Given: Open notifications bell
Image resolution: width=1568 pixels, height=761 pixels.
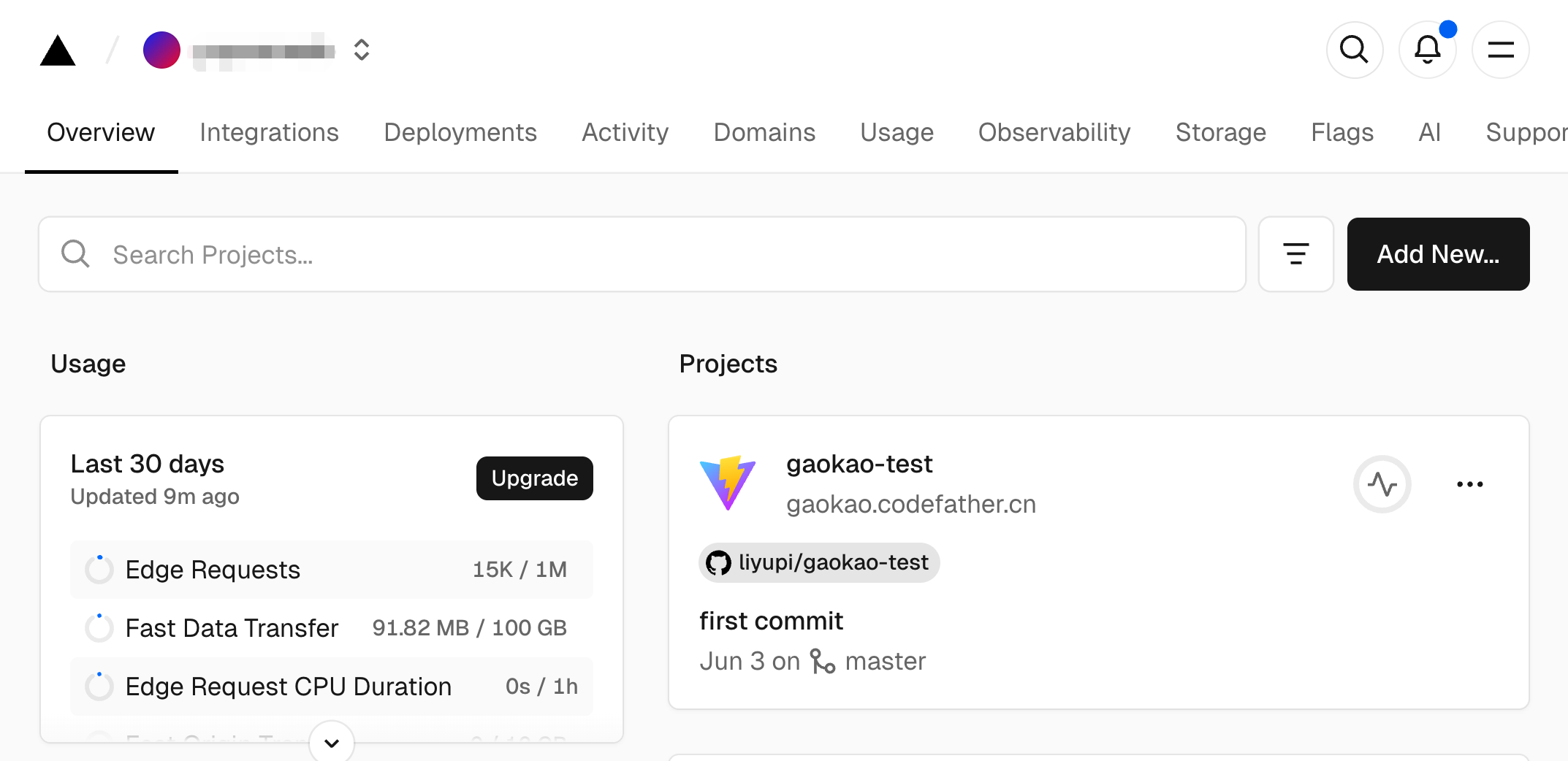Looking at the screenshot, I should [1427, 50].
